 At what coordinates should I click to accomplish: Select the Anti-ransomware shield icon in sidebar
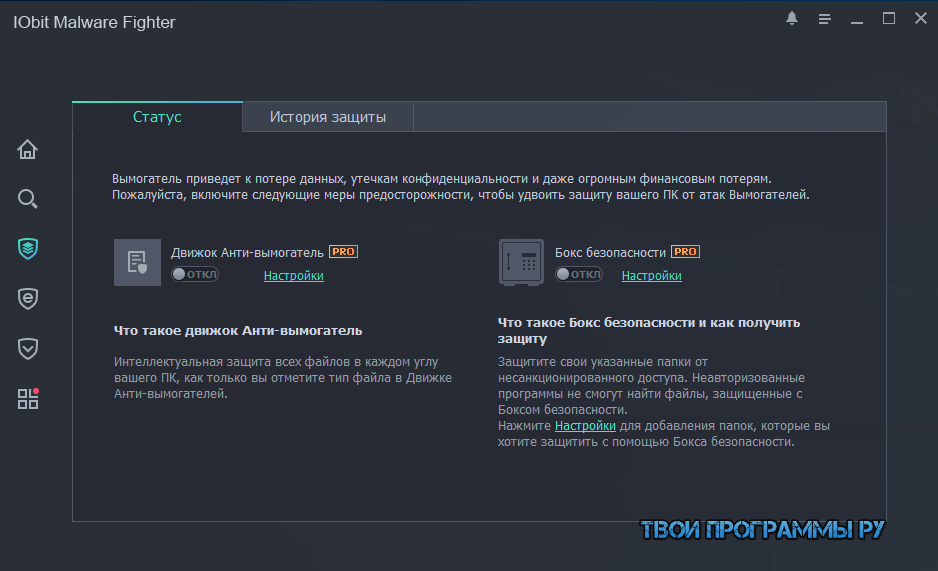(x=28, y=249)
